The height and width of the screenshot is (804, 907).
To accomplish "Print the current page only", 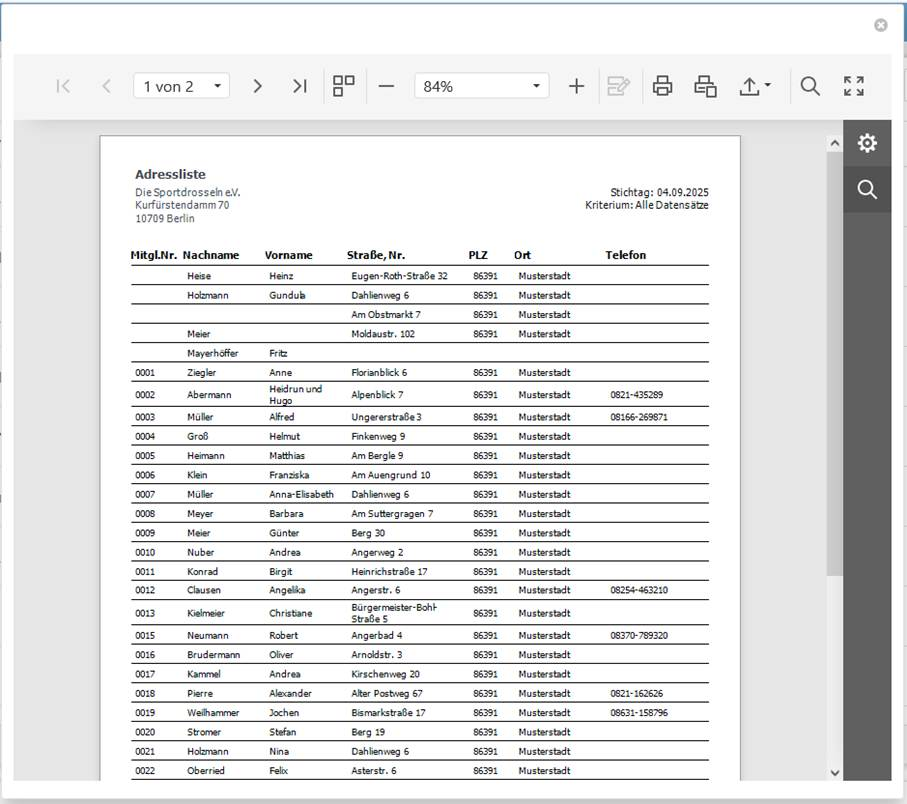I will point(706,86).
